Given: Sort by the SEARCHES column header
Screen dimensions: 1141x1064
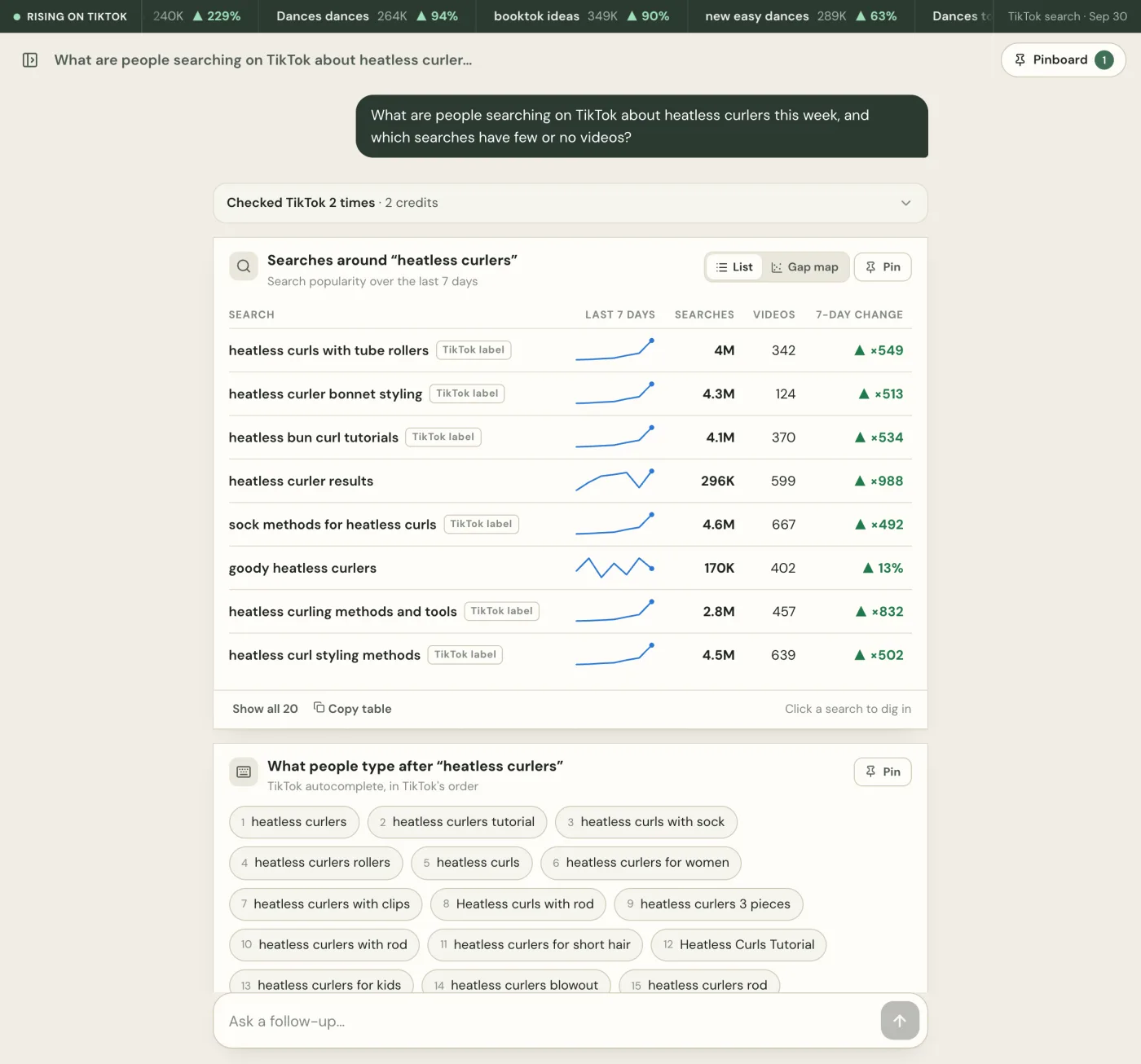Looking at the screenshot, I should (x=704, y=314).
